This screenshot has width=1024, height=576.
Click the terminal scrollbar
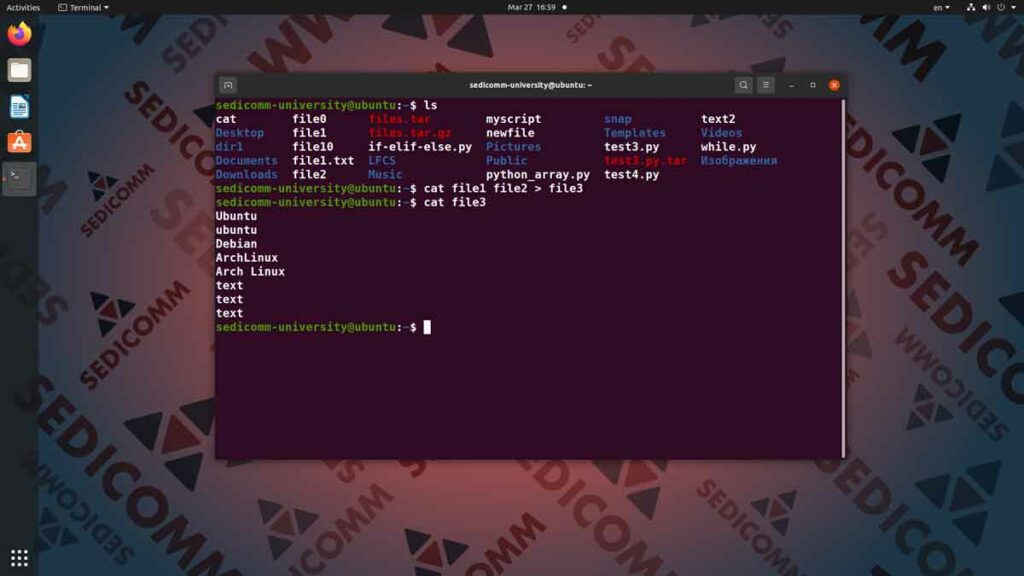[x=843, y=279]
